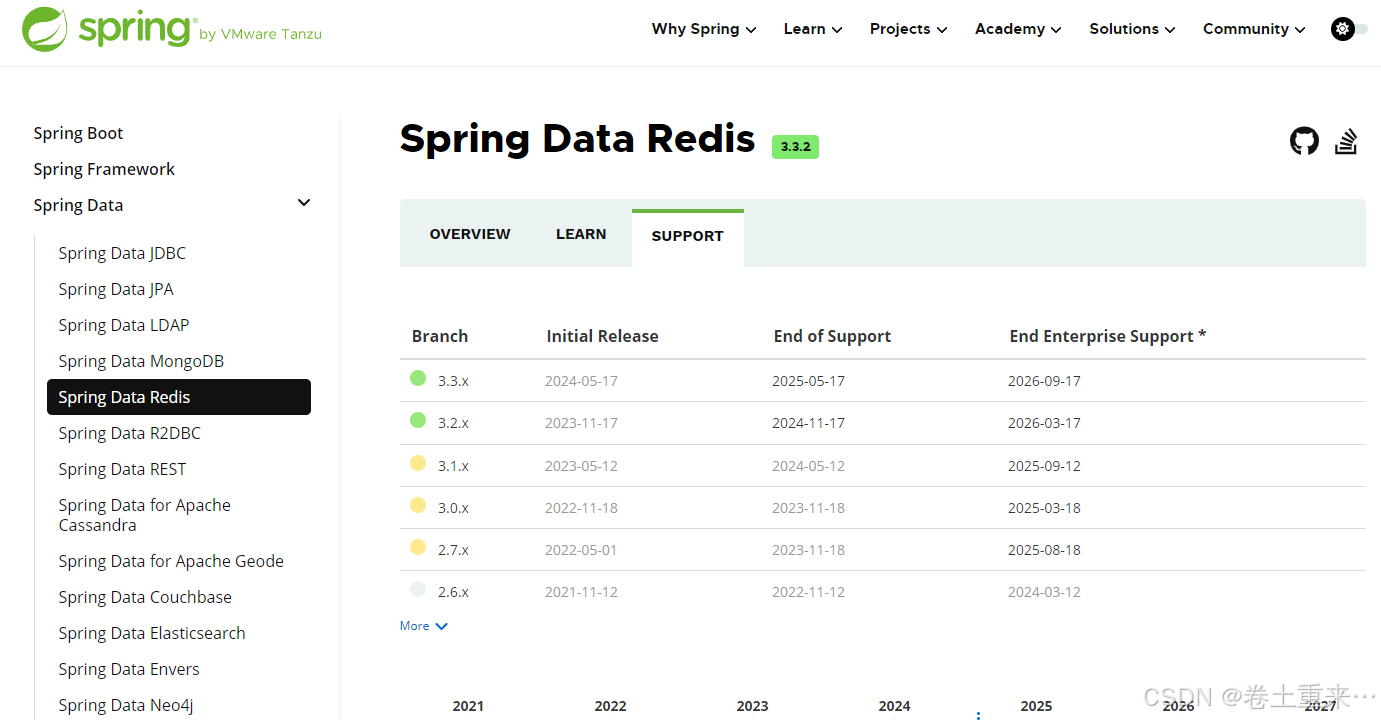The width and height of the screenshot is (1381, 720).
Task: Open the Academy dropdown menu
Action: (1018, 29)
